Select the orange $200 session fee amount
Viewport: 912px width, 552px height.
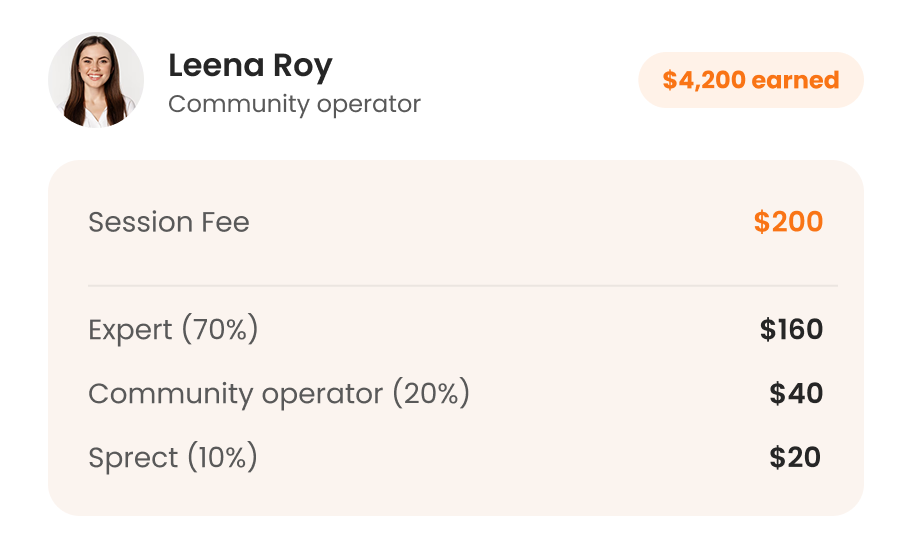tap(788, 222)
